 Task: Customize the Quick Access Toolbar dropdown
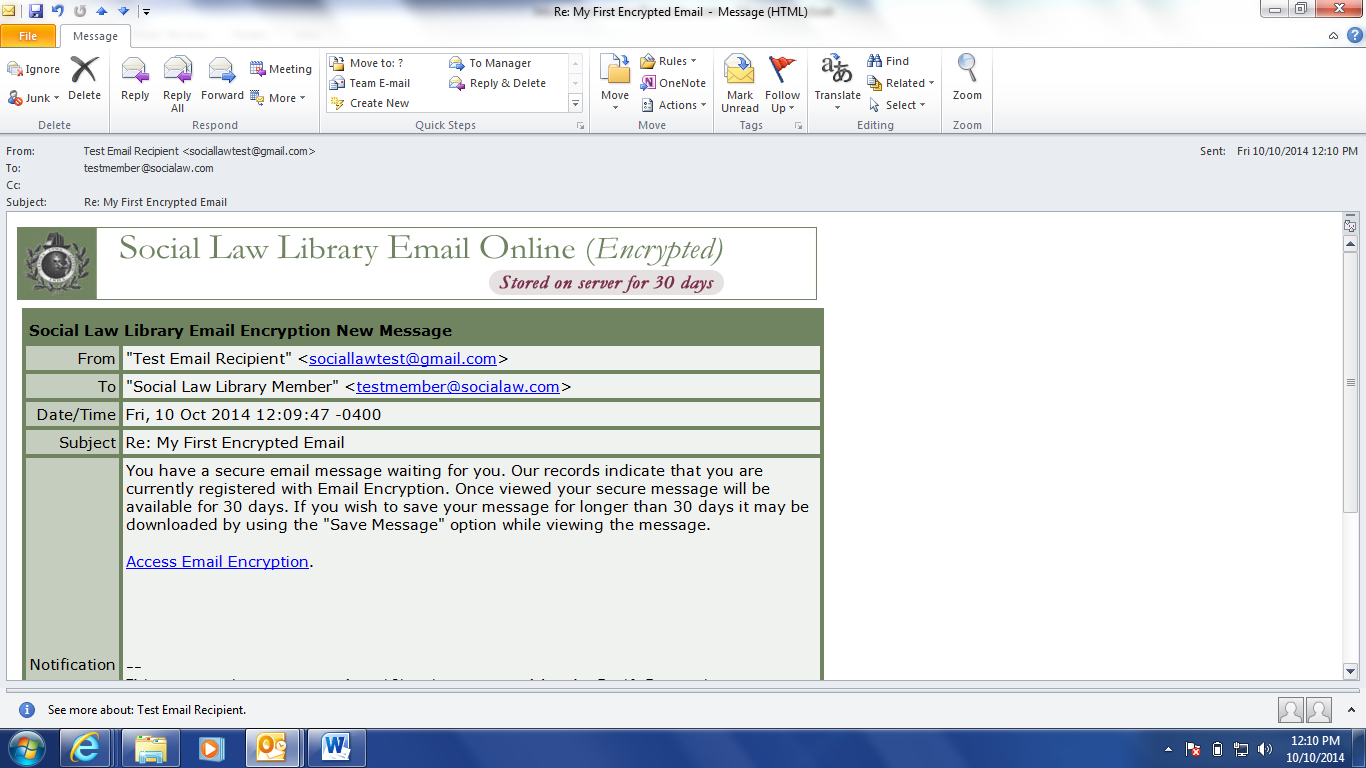click(146, 12)
